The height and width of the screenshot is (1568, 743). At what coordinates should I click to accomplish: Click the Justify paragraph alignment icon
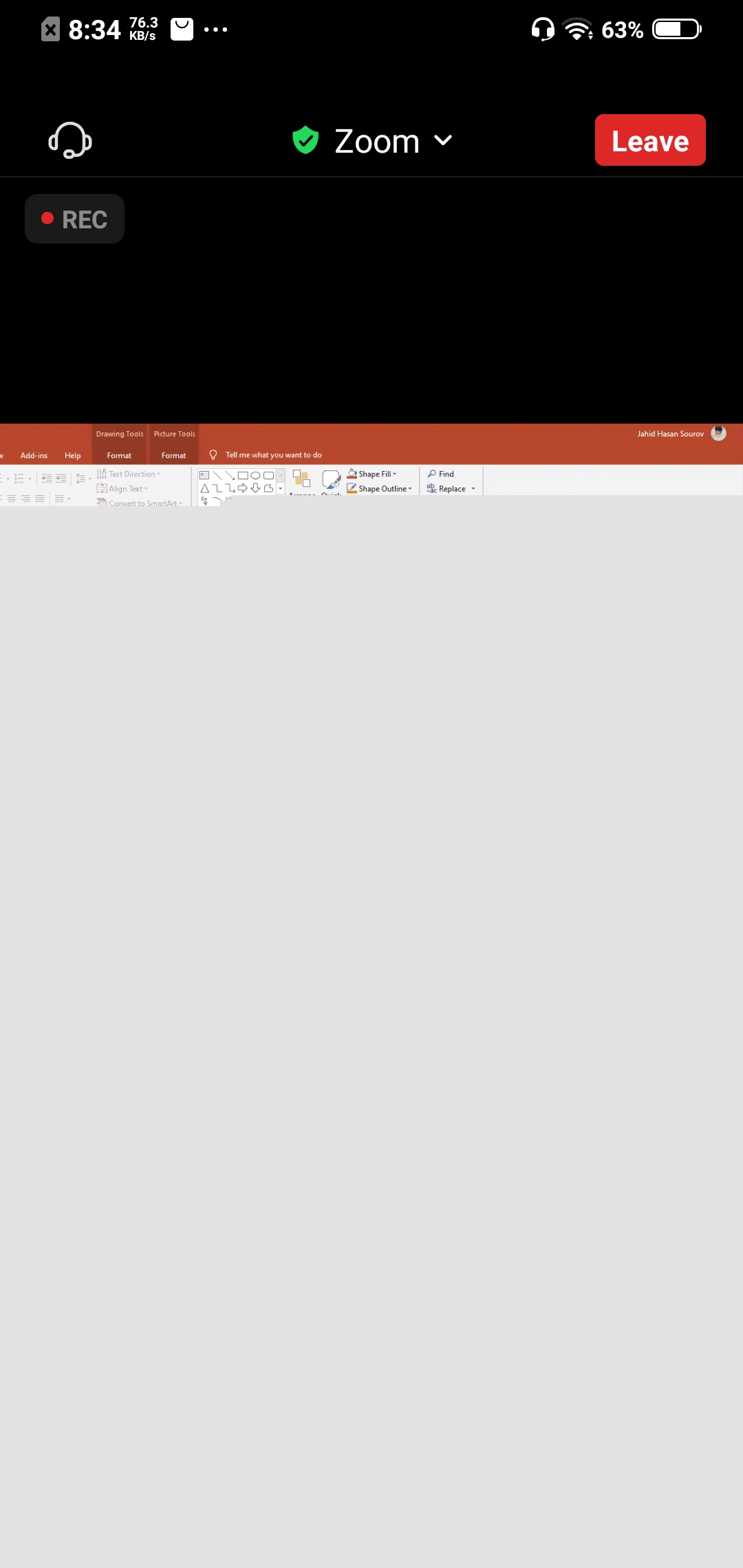[40, 499]
